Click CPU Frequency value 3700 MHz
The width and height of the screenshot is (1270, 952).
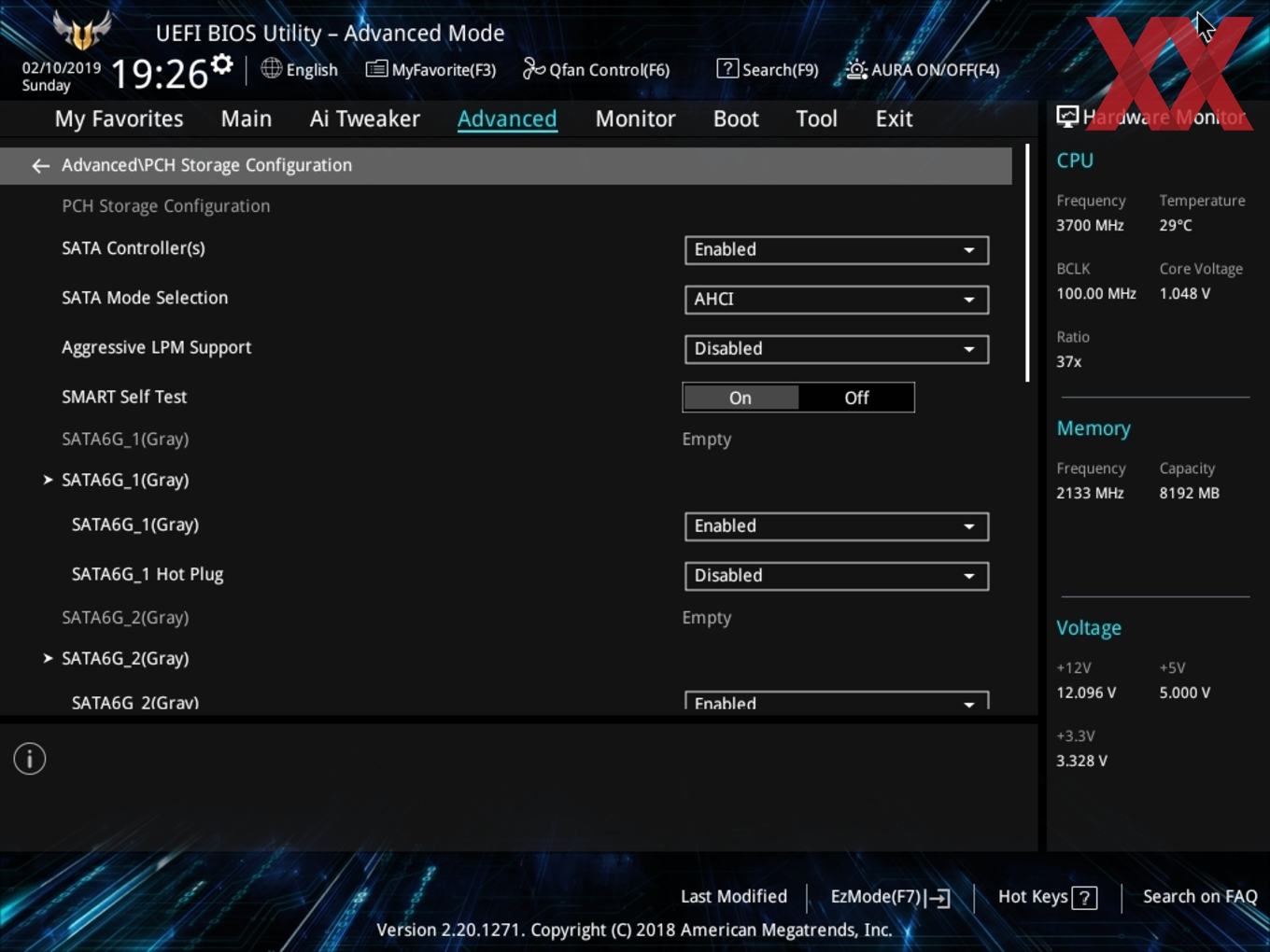pyautogui.click(x=1090, y=225)
